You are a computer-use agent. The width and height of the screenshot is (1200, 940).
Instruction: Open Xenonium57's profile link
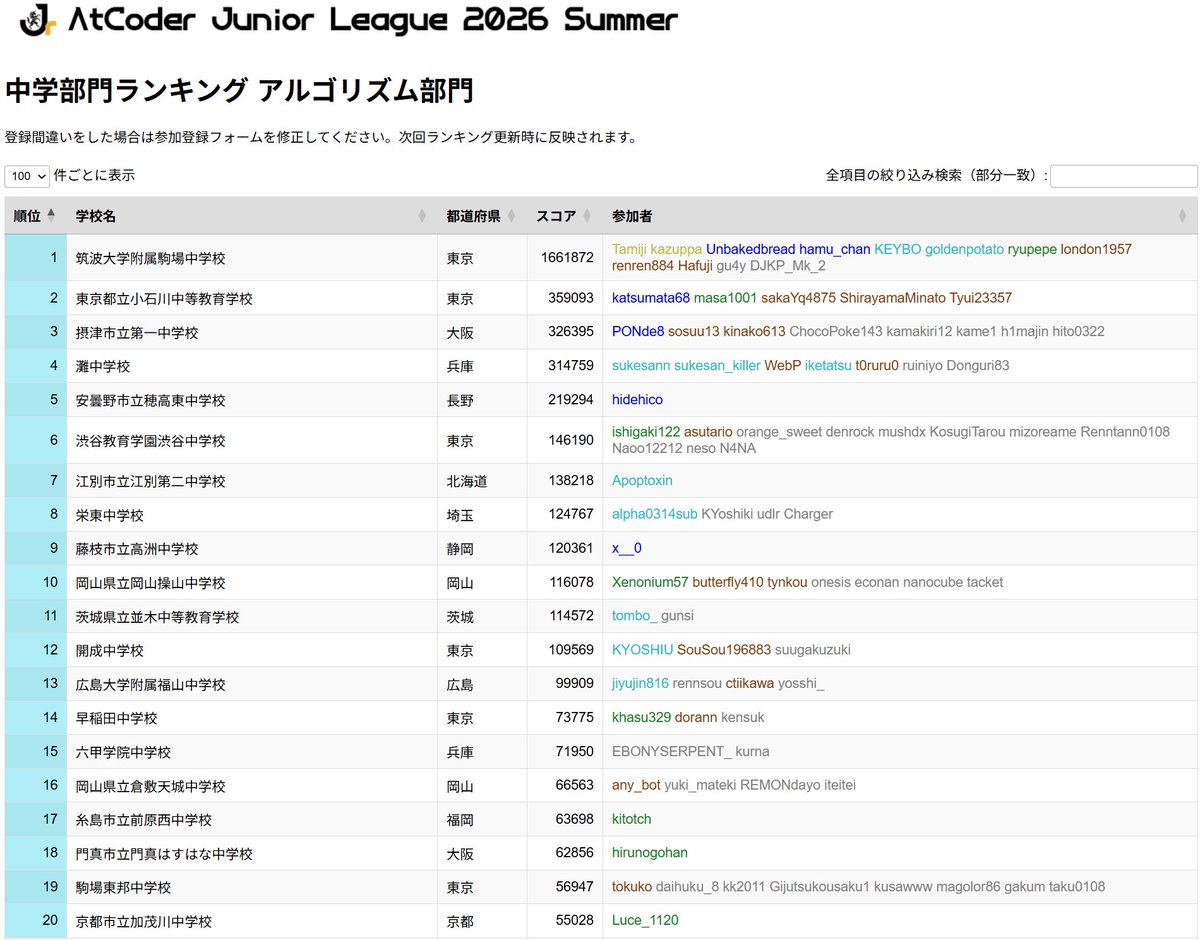pos(650,583)
